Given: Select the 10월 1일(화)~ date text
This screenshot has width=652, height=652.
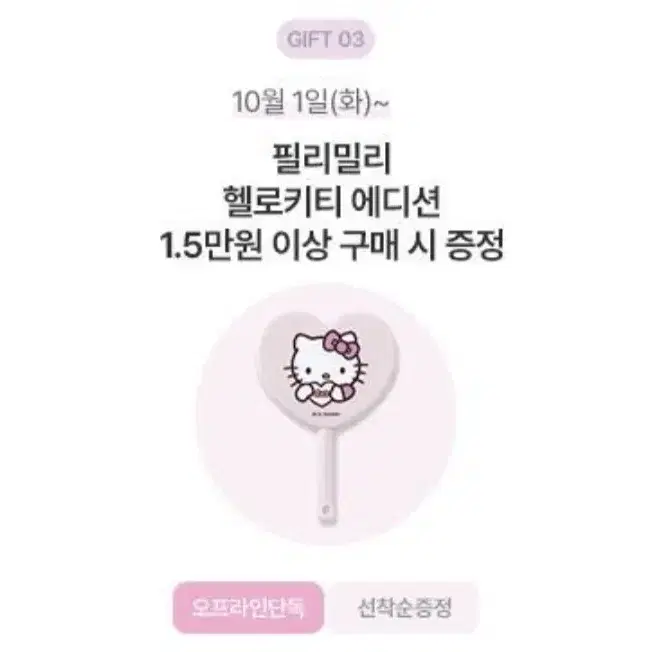Looking at the screenshot, I should pyautogui.click(x=310, y=102).
